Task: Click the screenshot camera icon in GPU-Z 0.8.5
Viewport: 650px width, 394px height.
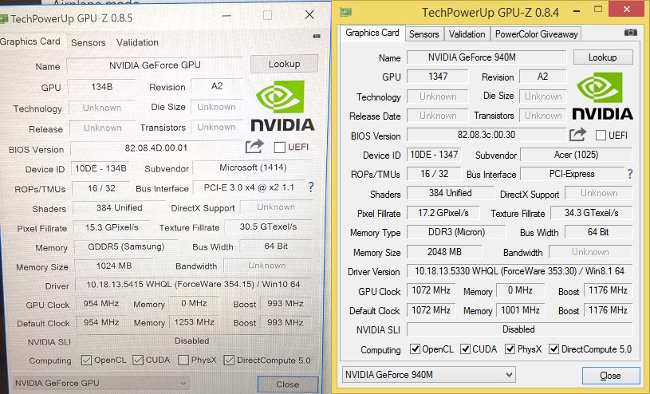Action: (x=317, y=36)
